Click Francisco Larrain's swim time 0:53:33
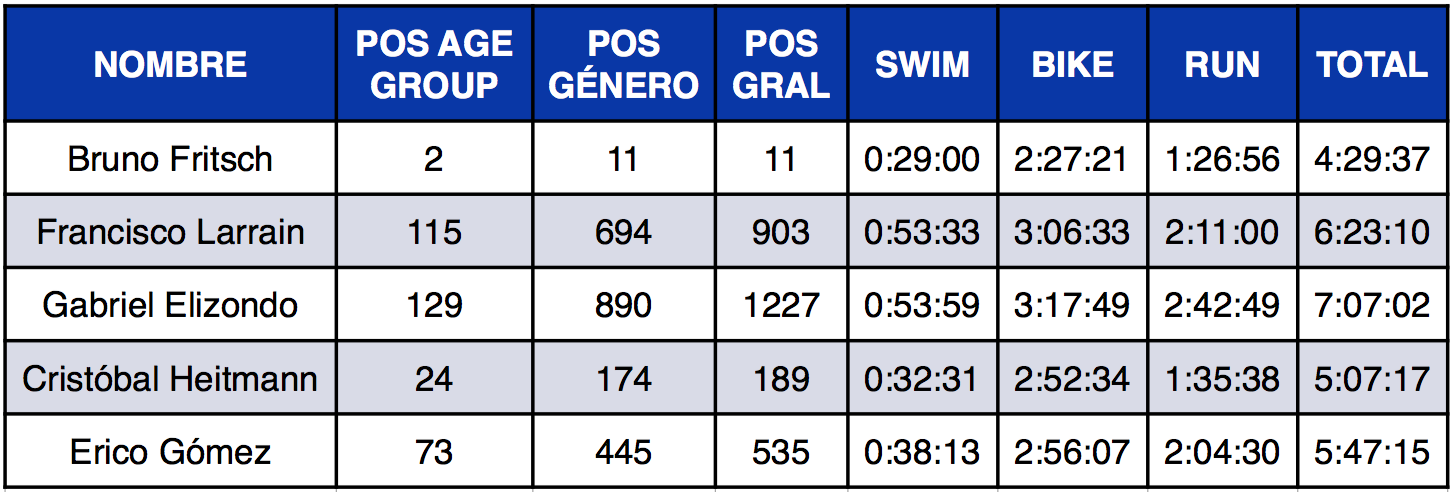 click(x=922, y=232)
